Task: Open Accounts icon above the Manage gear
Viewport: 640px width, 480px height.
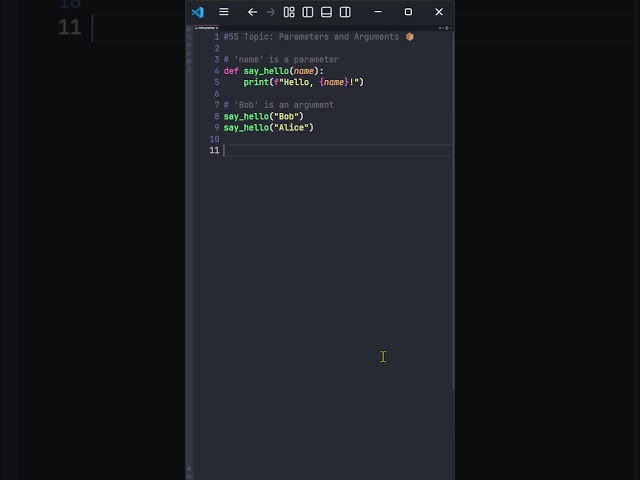Action: click(x=189, y=469)
